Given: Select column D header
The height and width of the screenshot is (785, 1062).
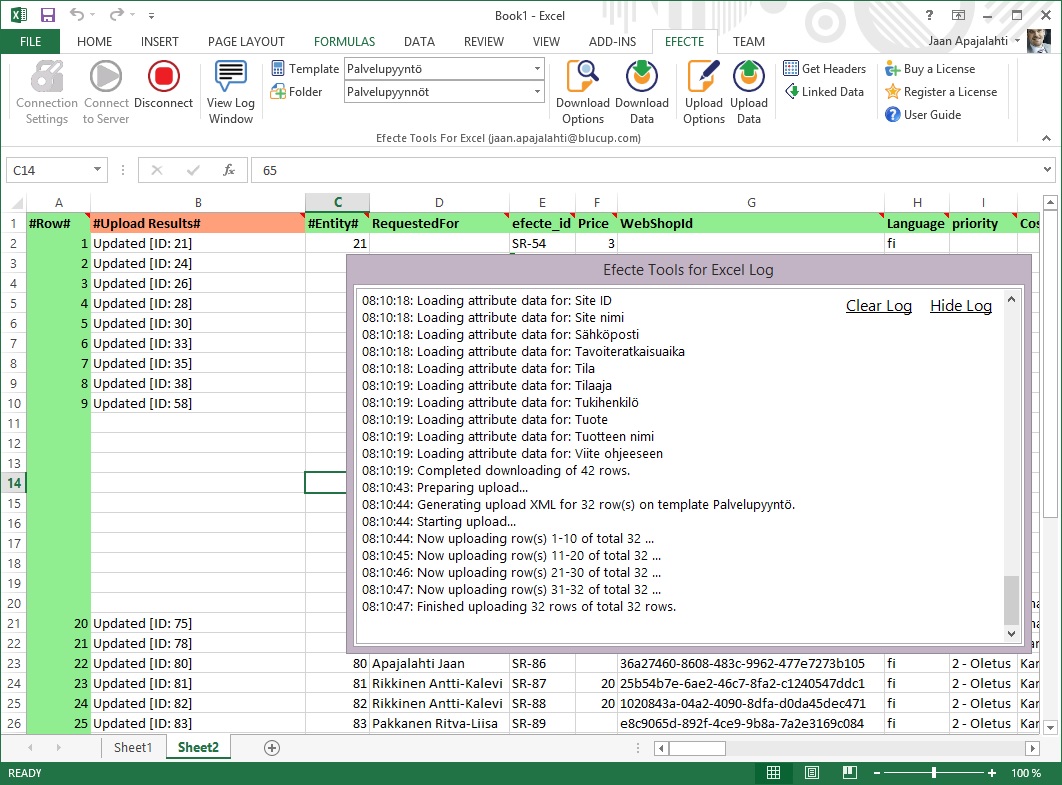Looking at the screenshot, I should click(x=439, y=203).
